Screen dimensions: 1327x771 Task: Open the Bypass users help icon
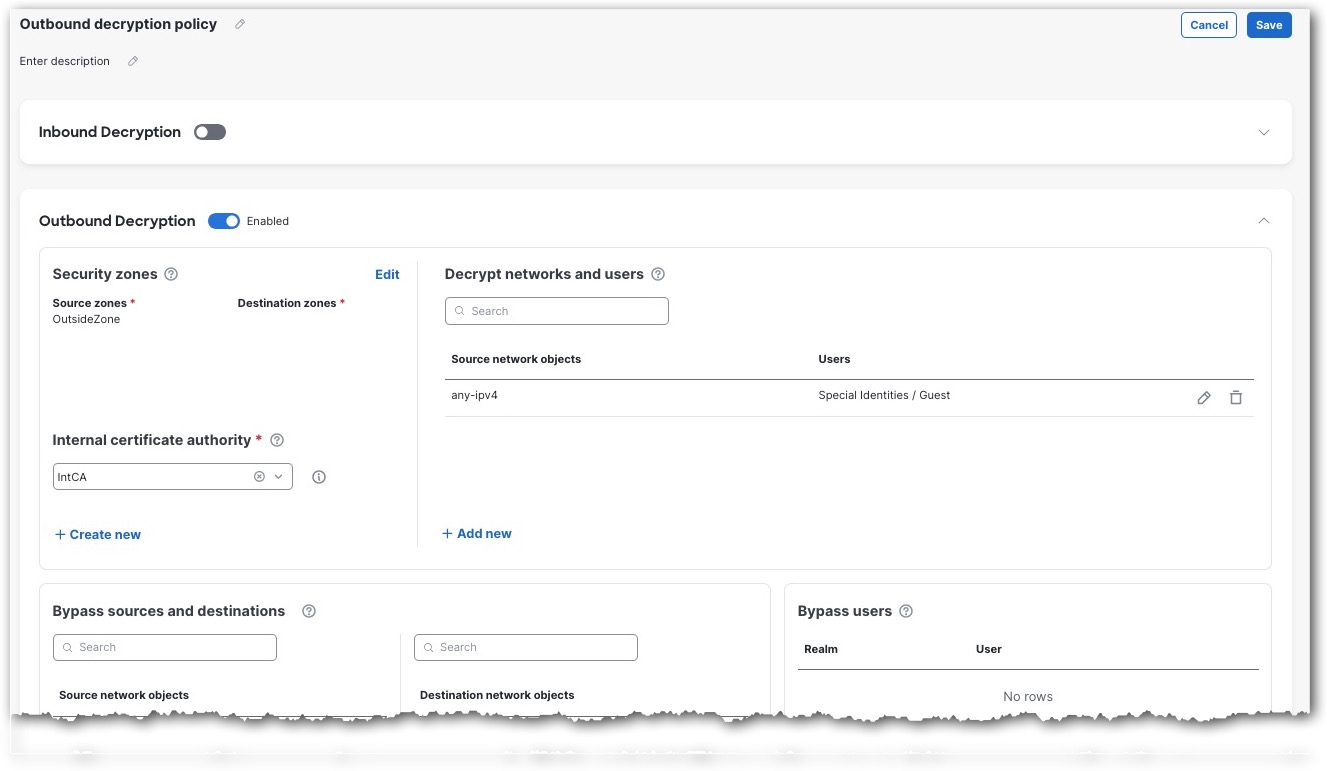[x=906, y=610]
